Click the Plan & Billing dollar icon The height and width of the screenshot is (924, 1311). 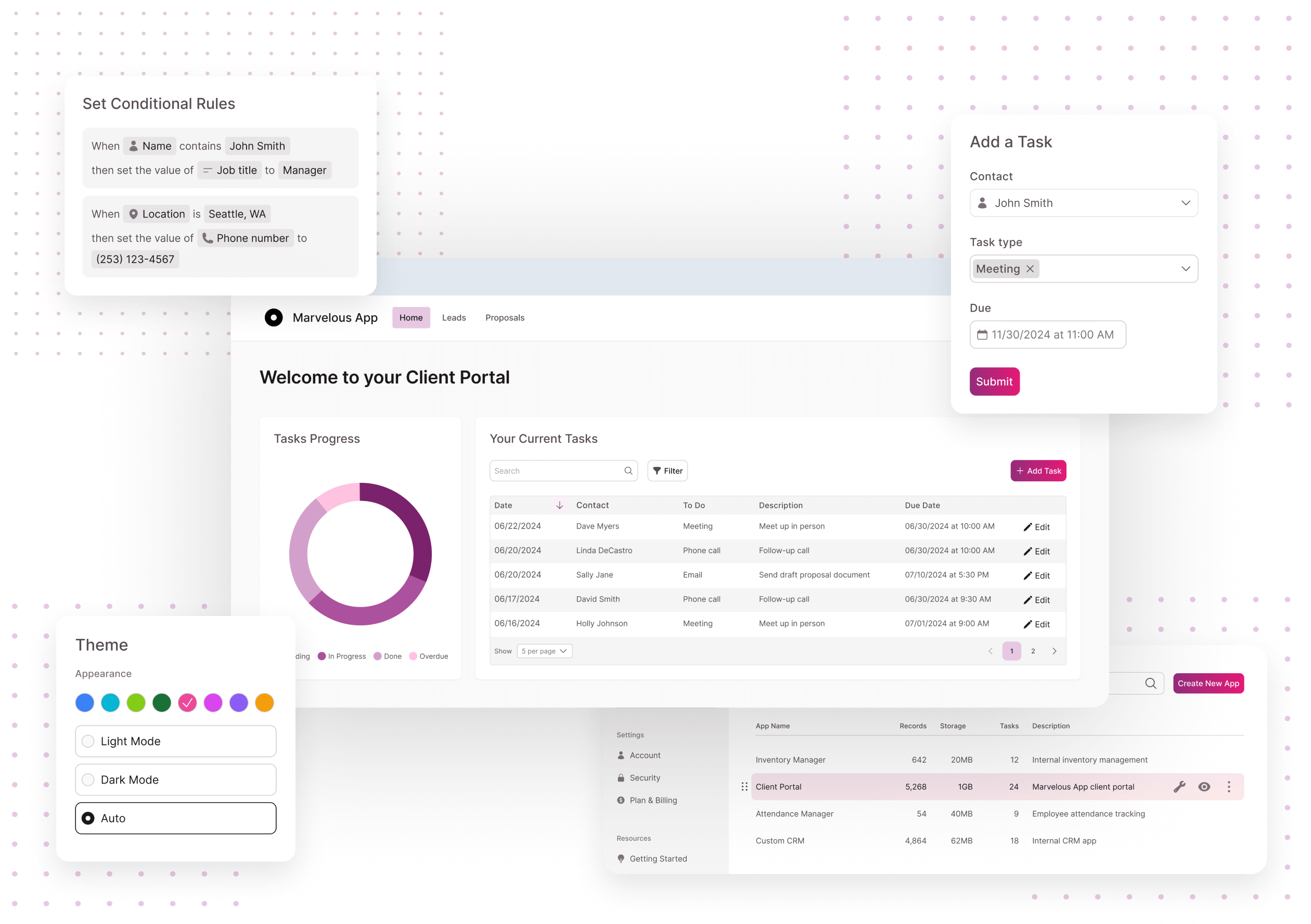tap(621, 800)
